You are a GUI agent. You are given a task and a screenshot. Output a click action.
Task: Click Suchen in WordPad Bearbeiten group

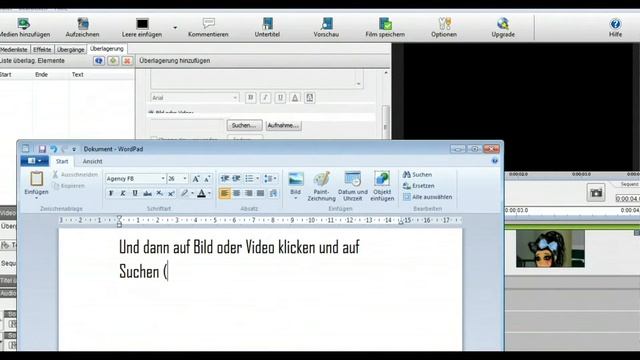point(417,174)
